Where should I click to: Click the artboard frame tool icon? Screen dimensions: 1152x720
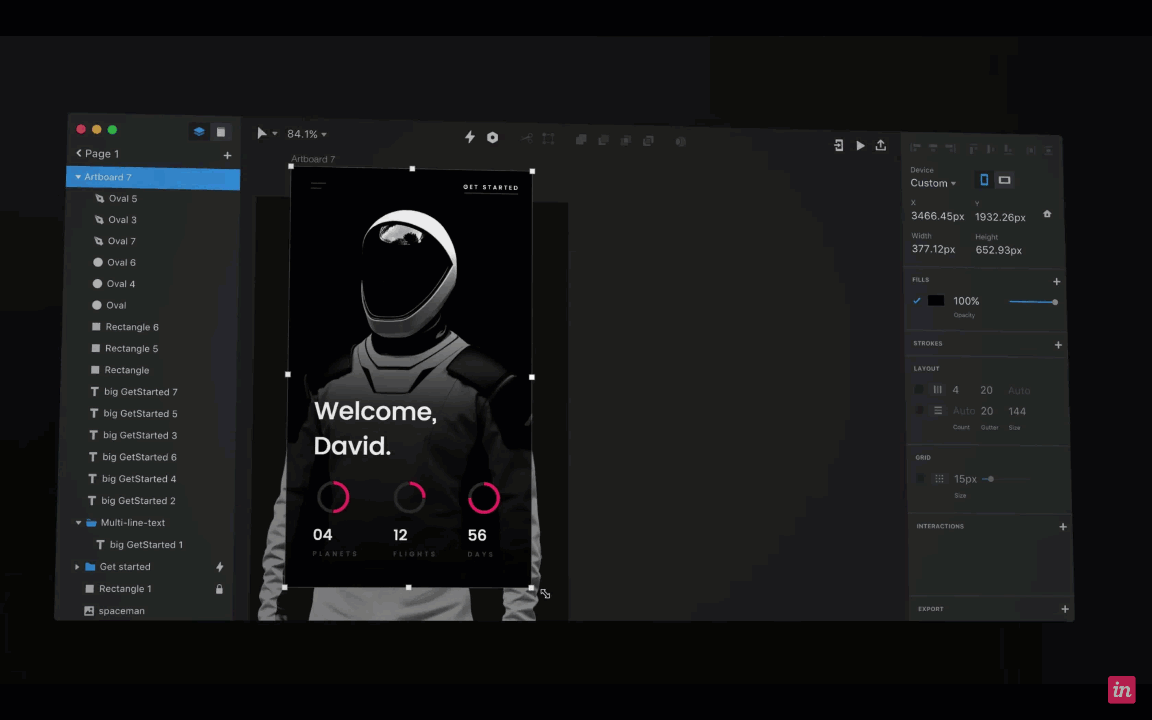[548, 139]
